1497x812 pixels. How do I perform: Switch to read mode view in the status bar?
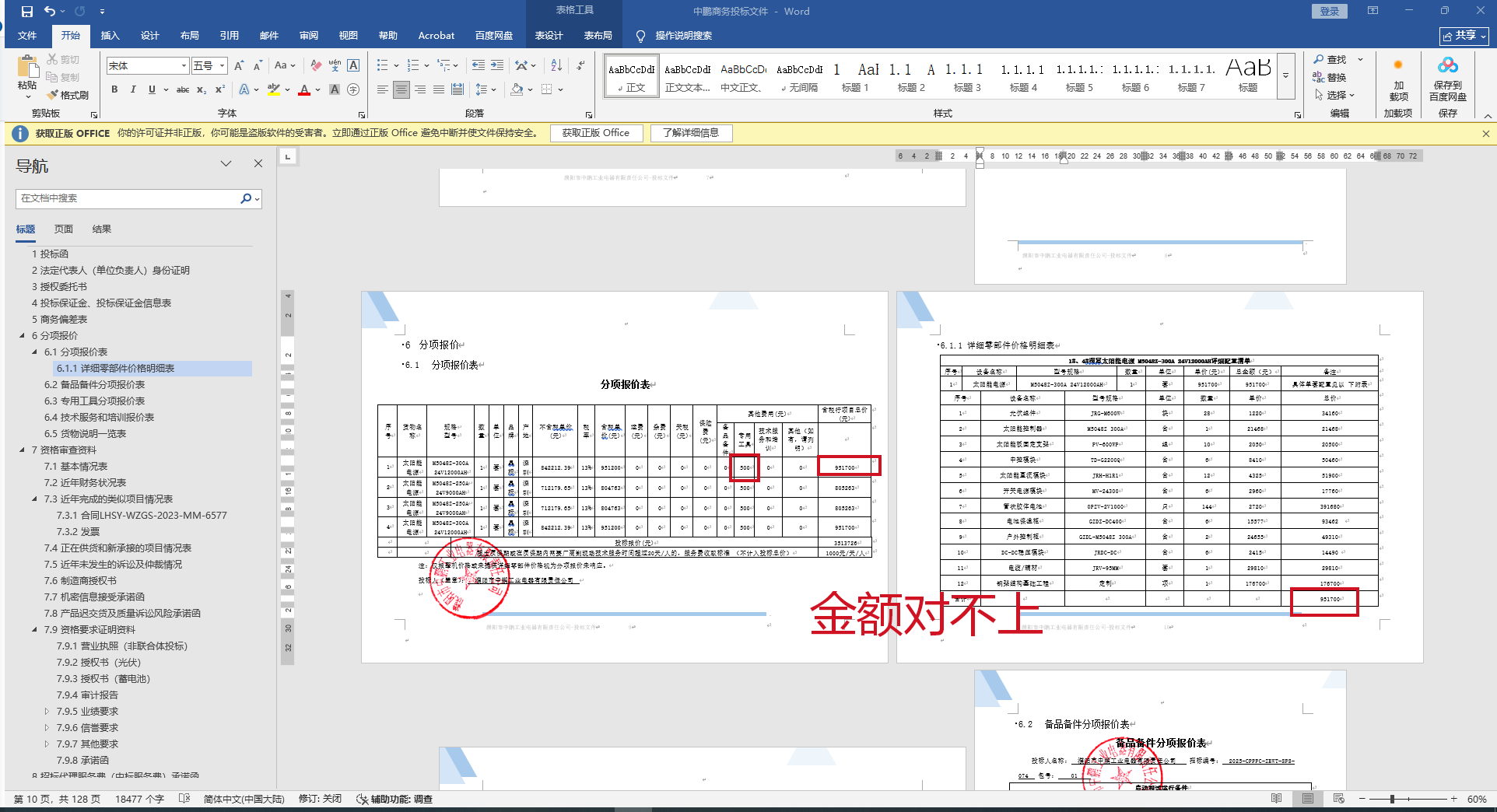point(1276,799)
